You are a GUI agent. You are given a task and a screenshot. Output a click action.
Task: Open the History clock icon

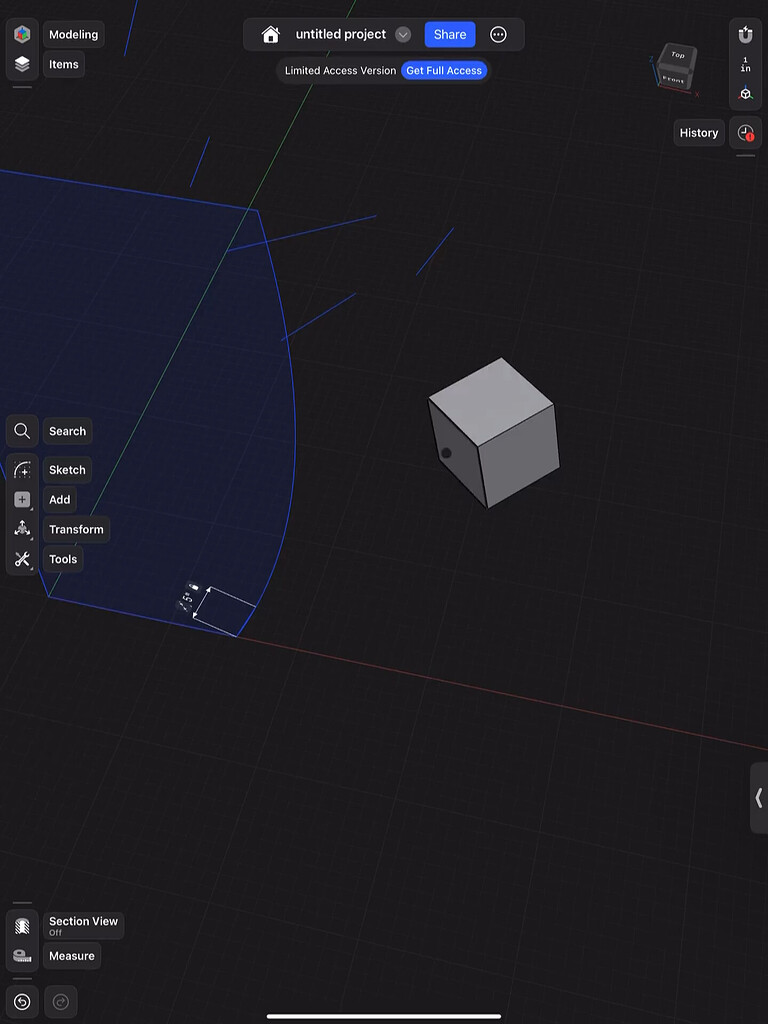tap(745, 133)
